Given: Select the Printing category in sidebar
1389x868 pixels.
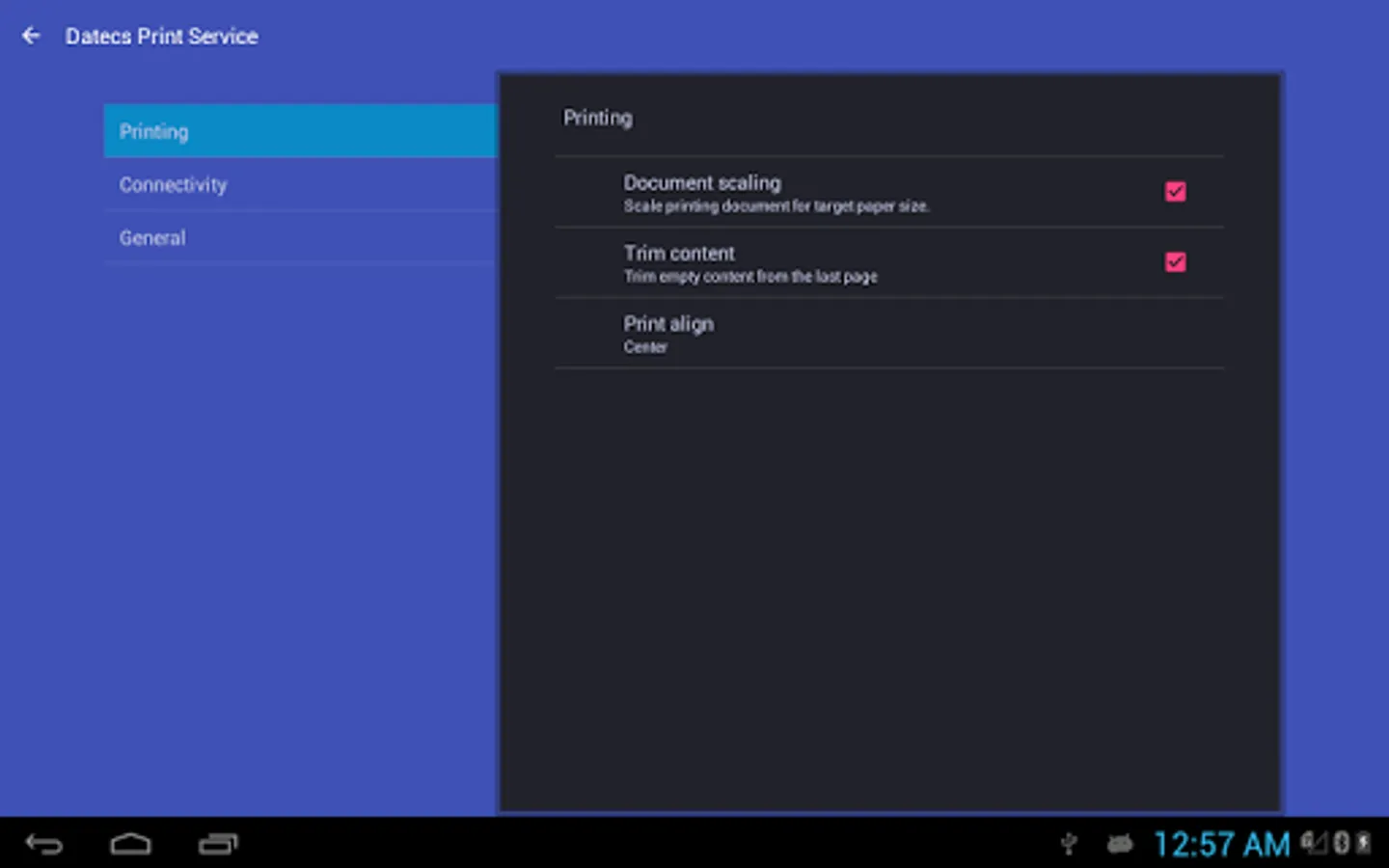Looking at the screenshot, I should [300, 131].
